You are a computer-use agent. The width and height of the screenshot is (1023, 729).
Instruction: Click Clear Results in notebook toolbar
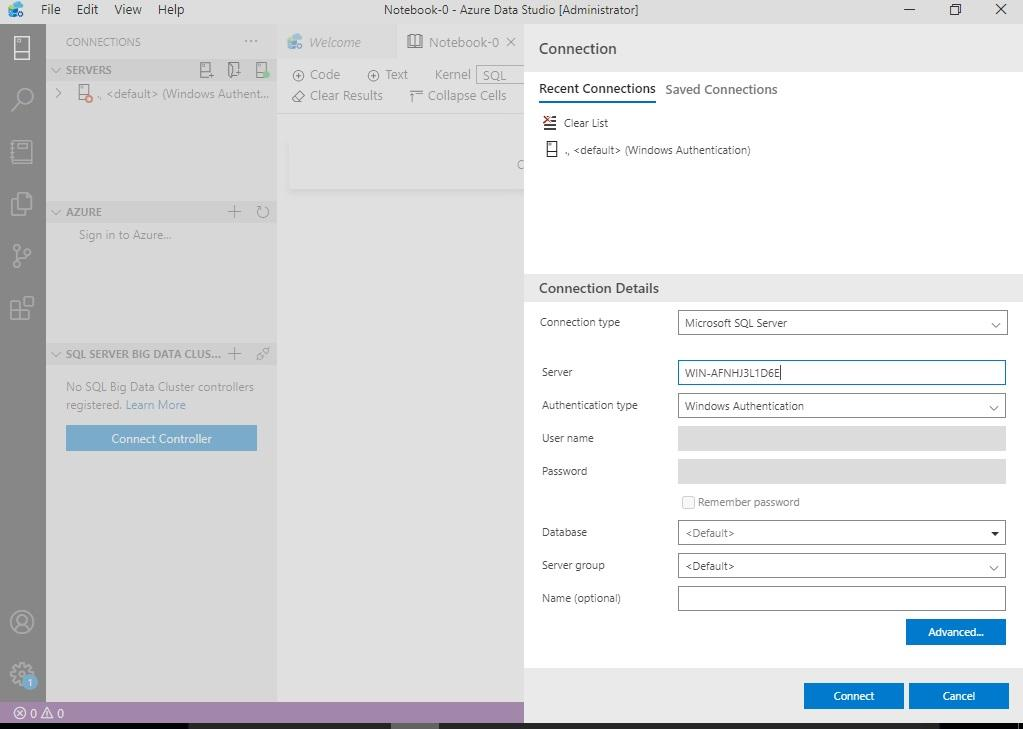pos(337,96)
